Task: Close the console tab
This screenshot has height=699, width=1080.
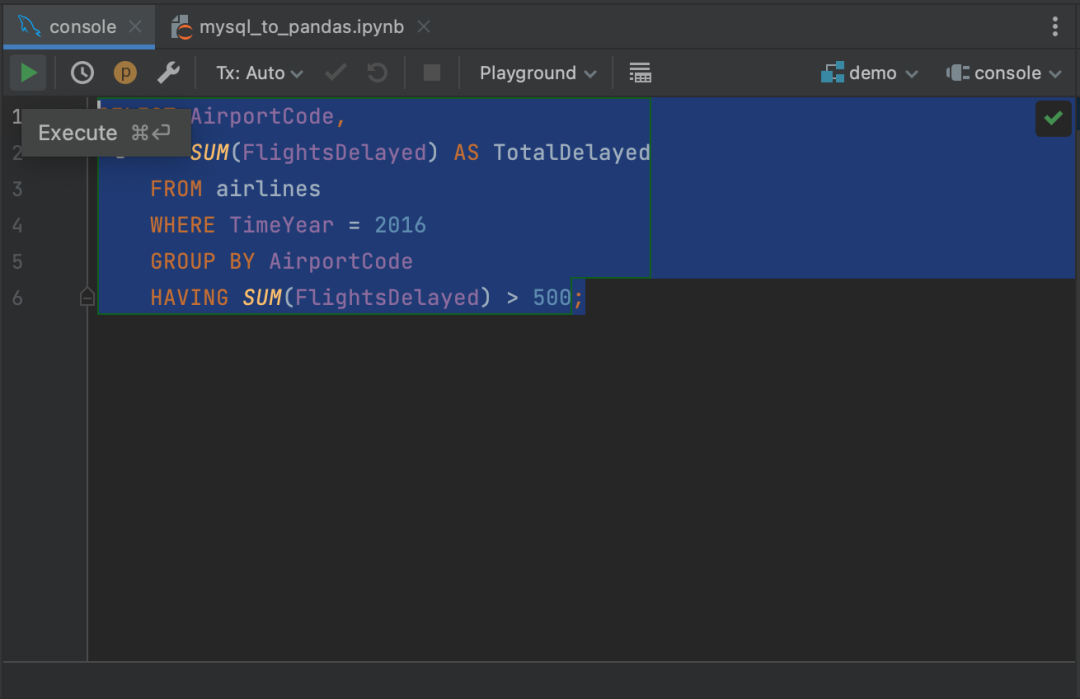Action: coord(136,27)
